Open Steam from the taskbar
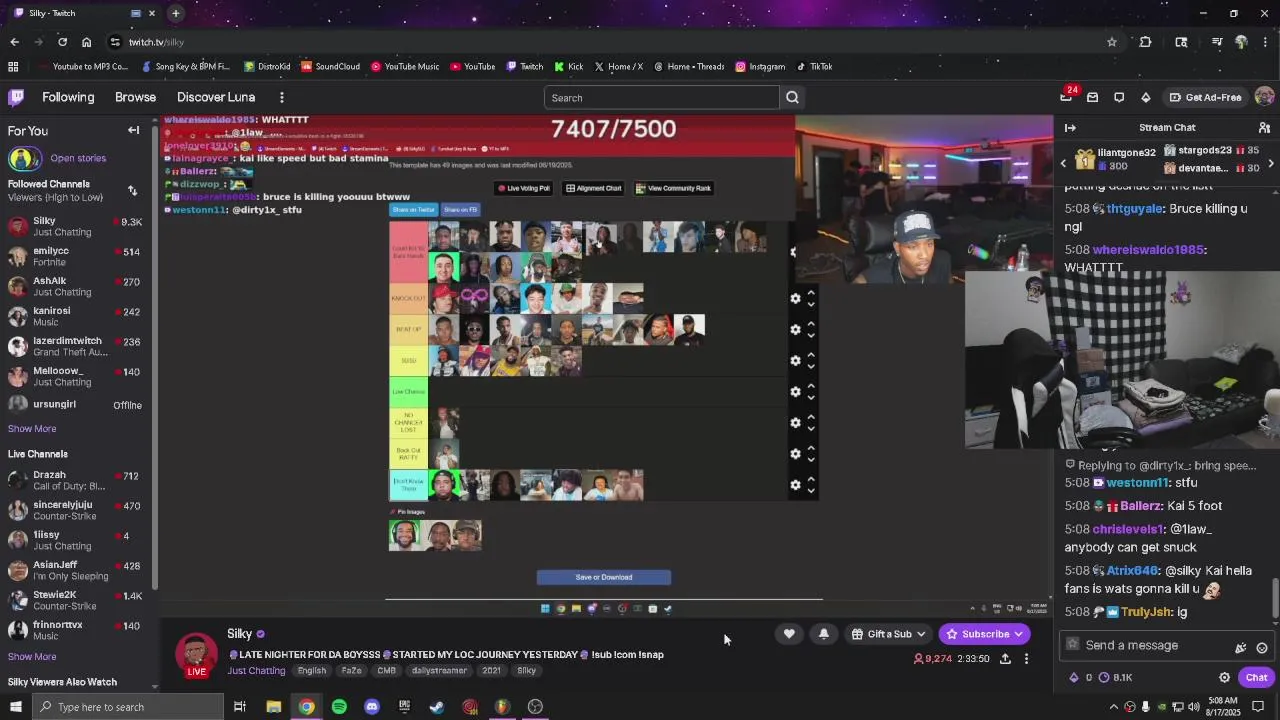 pyautogui.click(x=437, y=707)
